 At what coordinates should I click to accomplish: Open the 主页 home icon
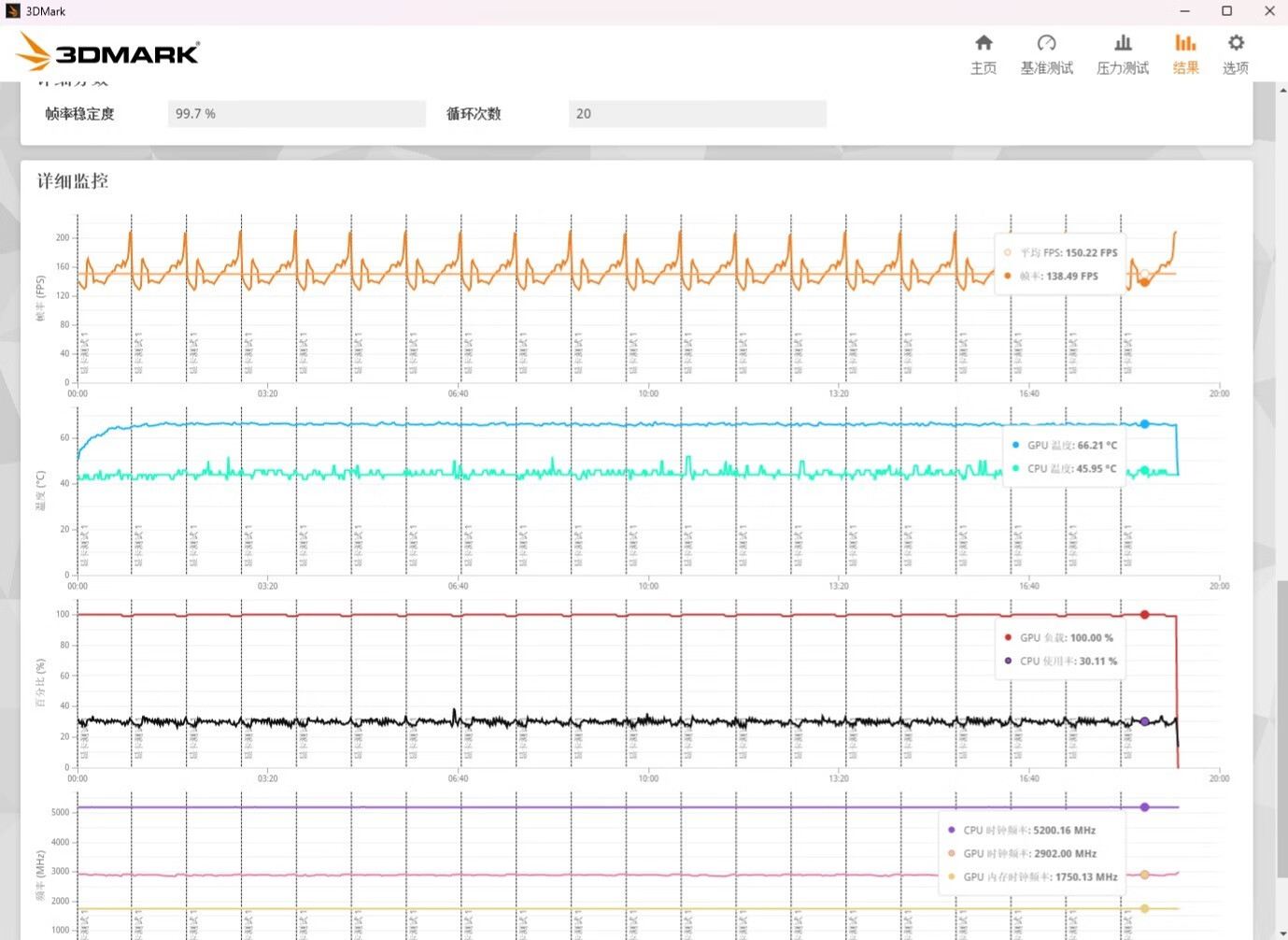984,43
